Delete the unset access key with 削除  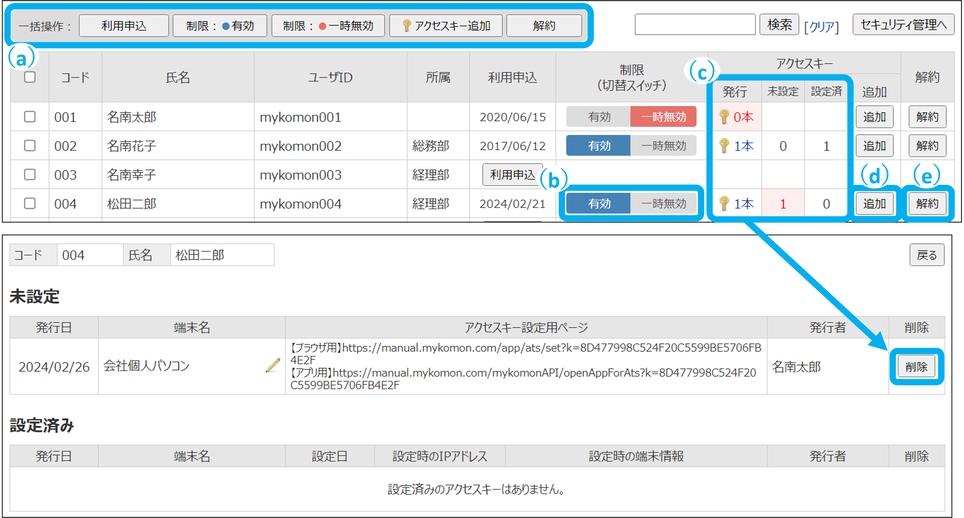[915, 367]
